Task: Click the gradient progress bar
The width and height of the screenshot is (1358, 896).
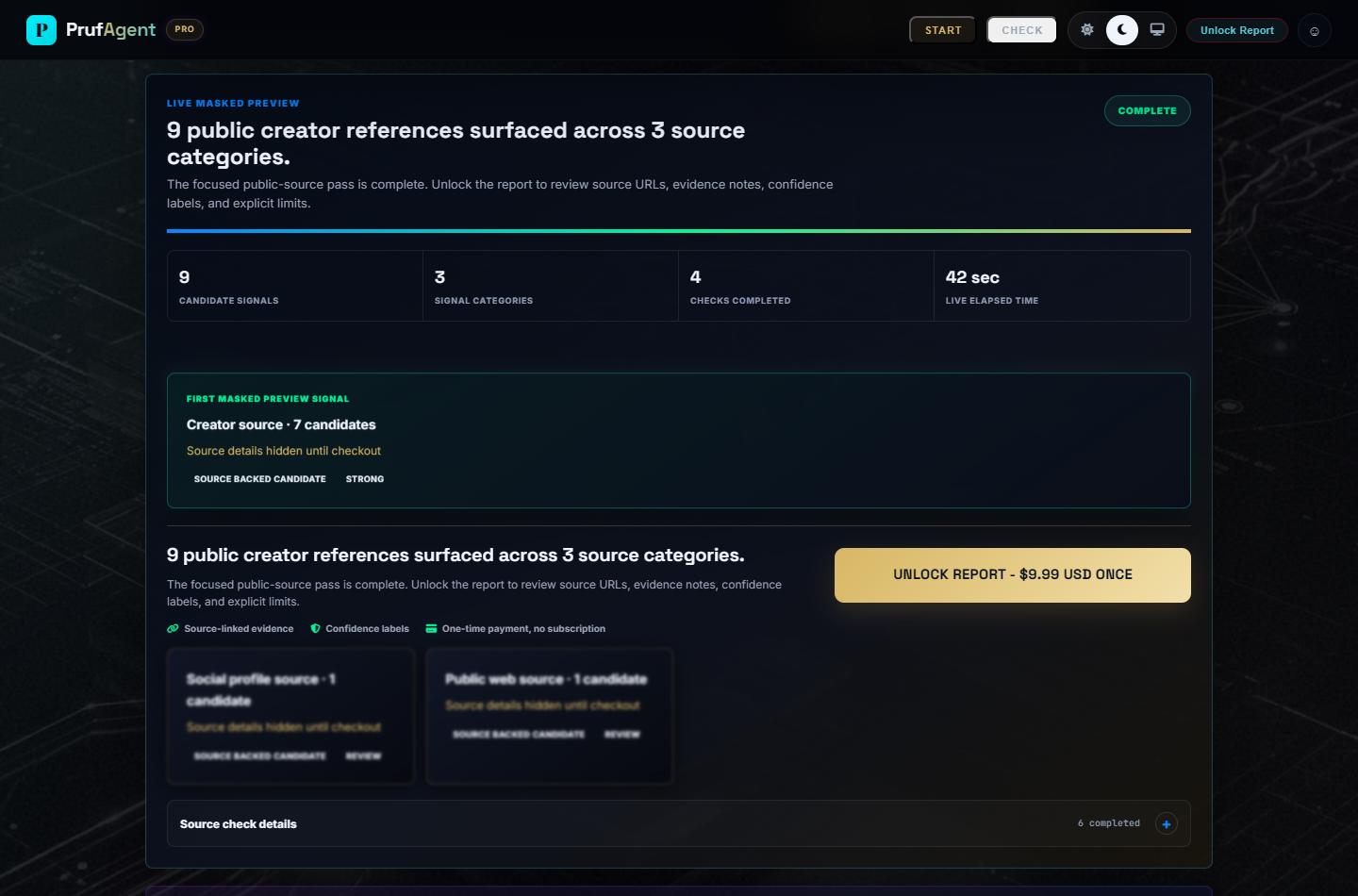Action: coord(679,231)
